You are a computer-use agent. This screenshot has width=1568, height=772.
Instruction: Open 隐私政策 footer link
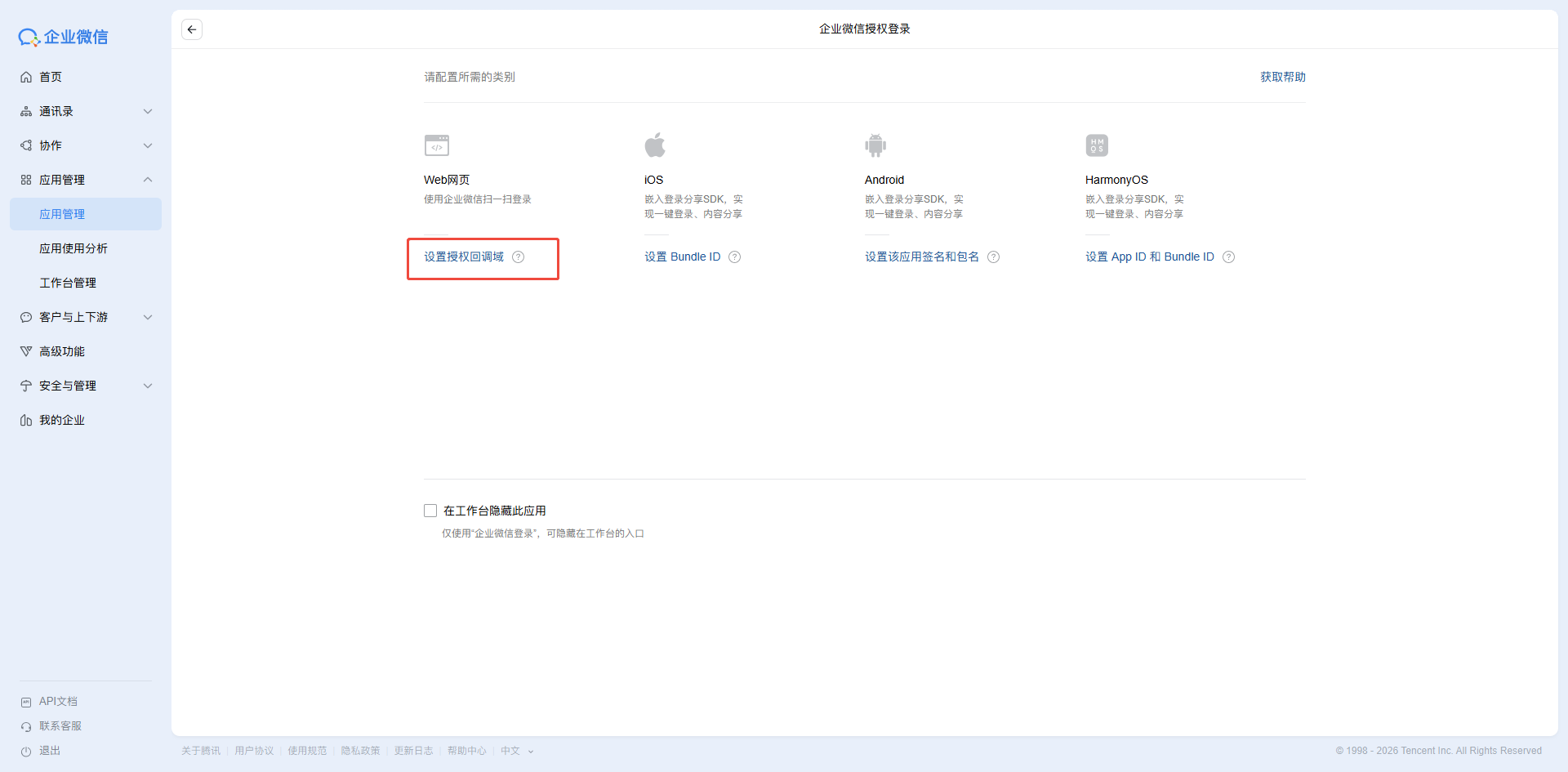[x=361, y=751]
